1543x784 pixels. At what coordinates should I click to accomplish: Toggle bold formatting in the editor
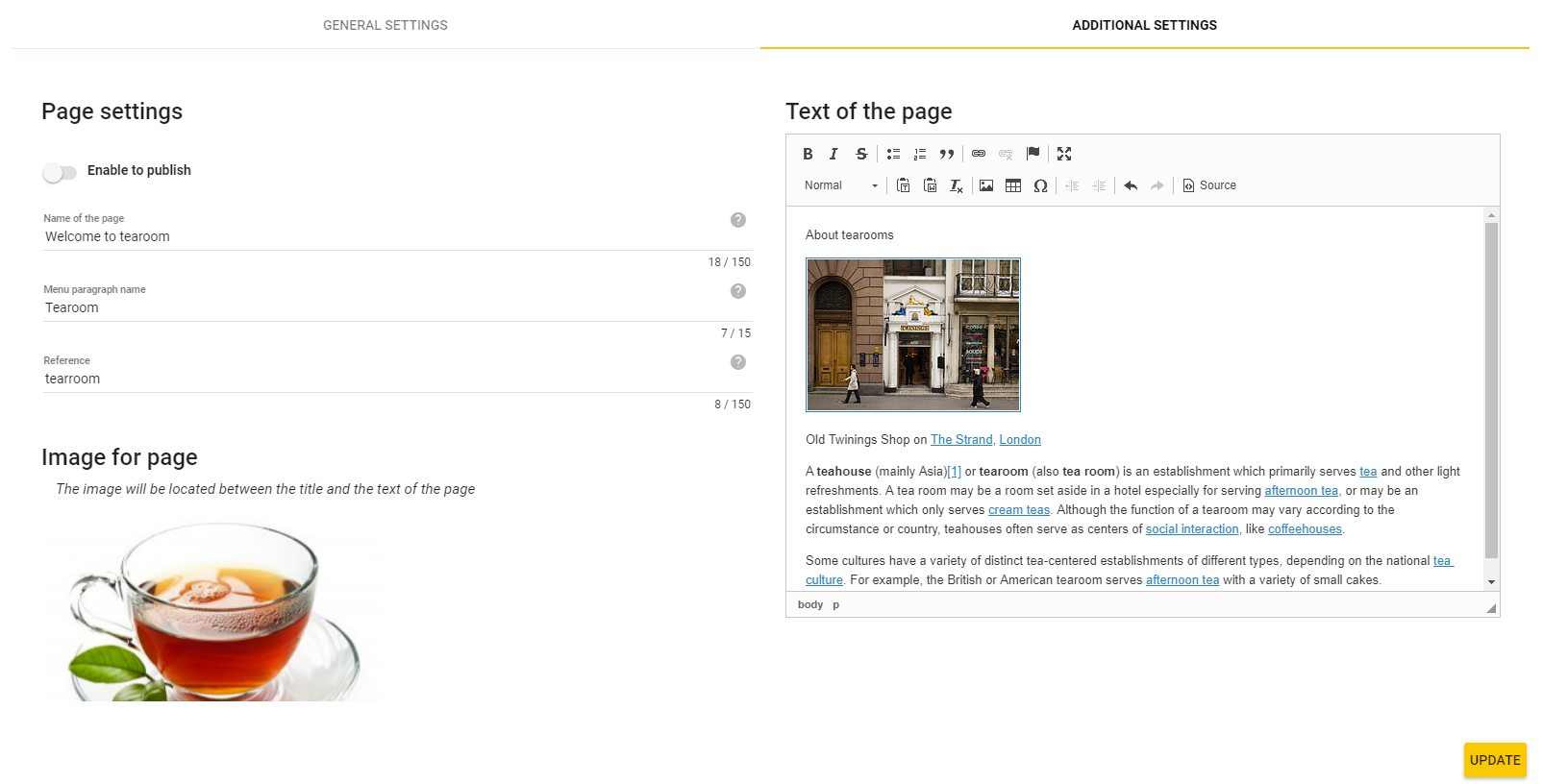[808, 154]
